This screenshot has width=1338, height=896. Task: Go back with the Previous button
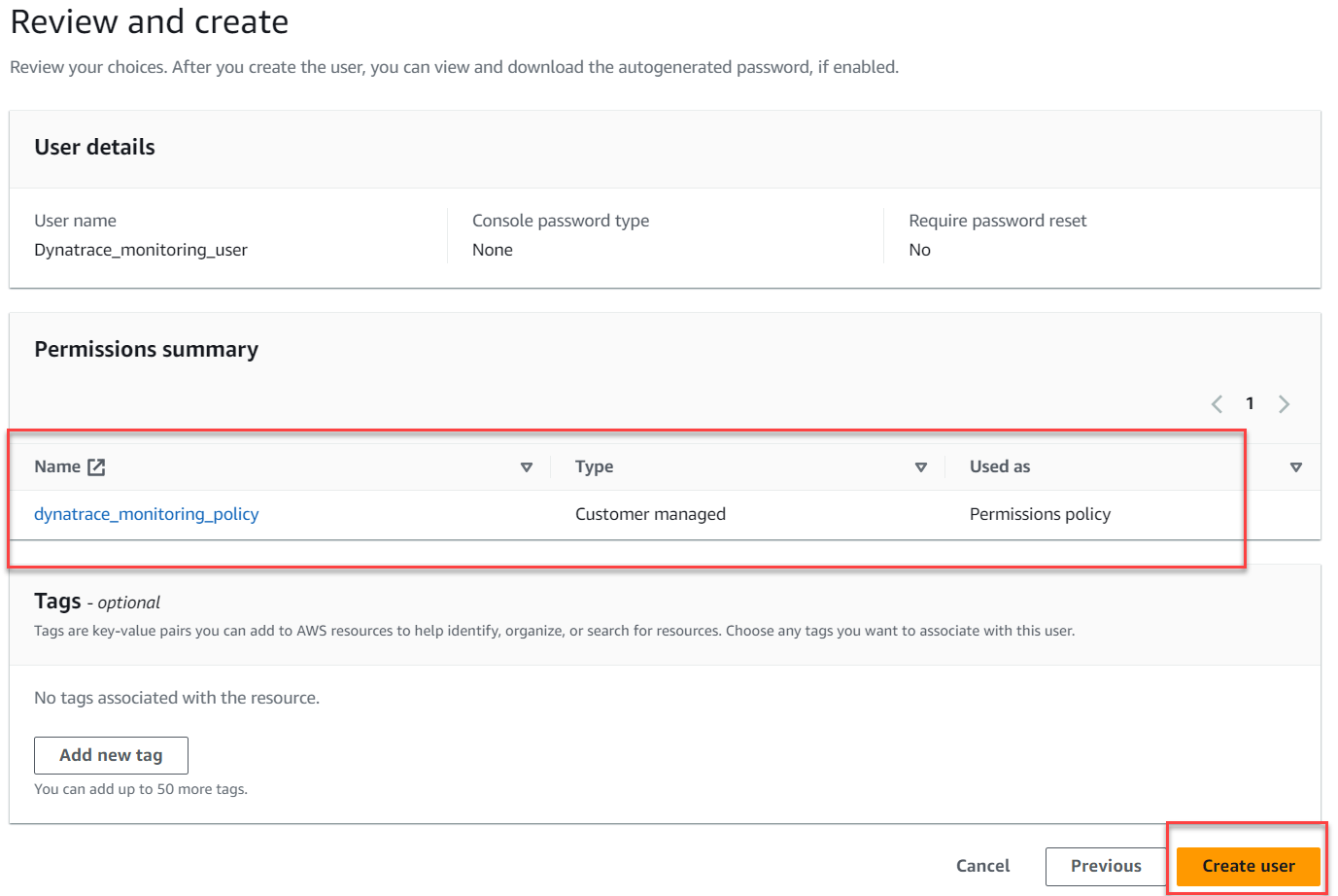[1106, 866]
